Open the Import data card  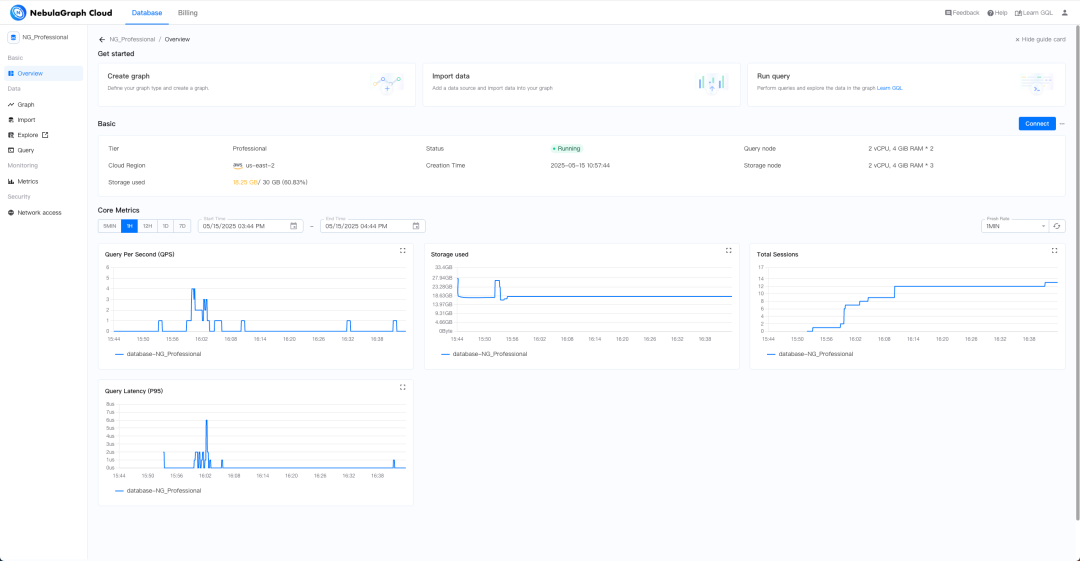click(581, 85)
